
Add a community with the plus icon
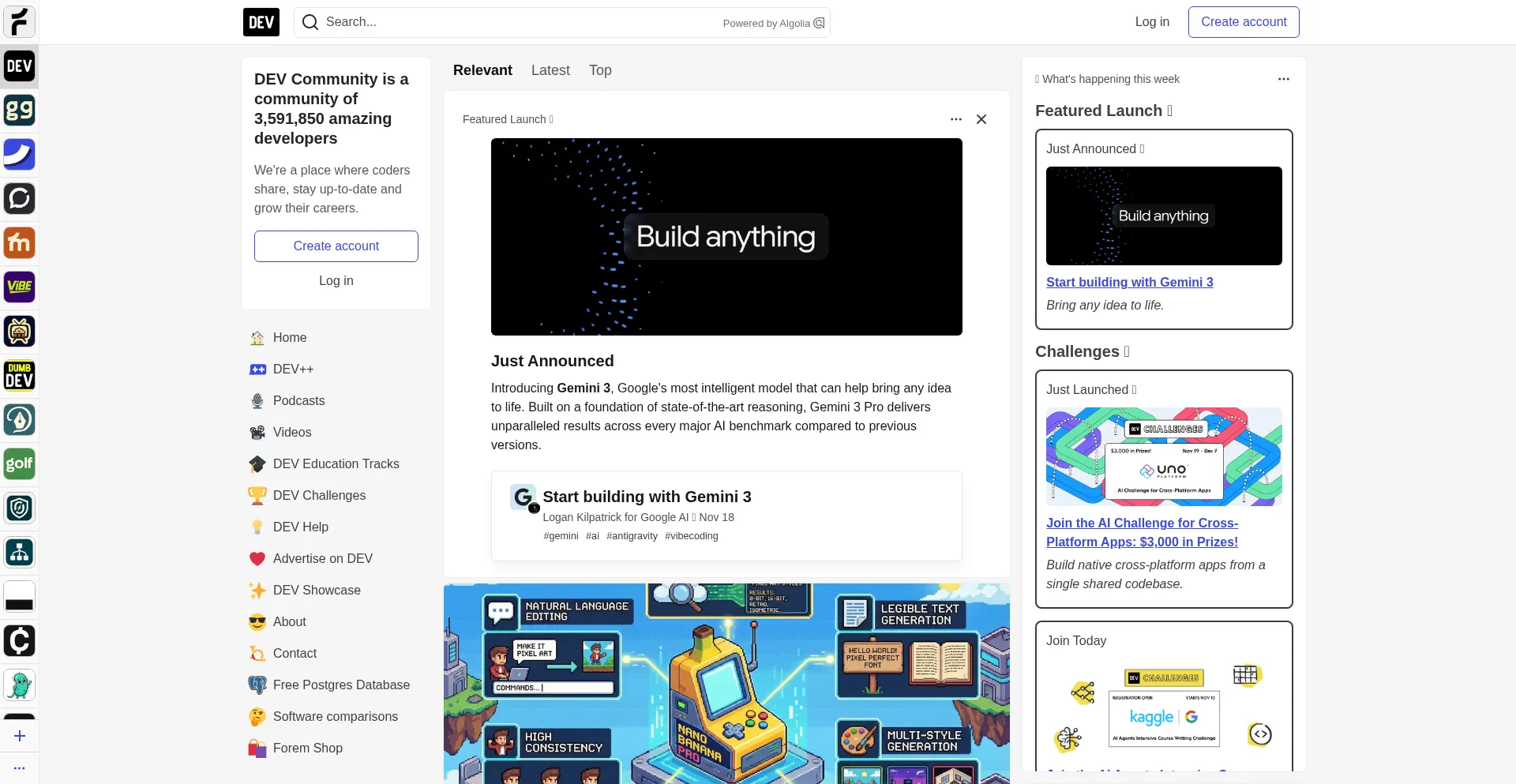tap(20, 736)
